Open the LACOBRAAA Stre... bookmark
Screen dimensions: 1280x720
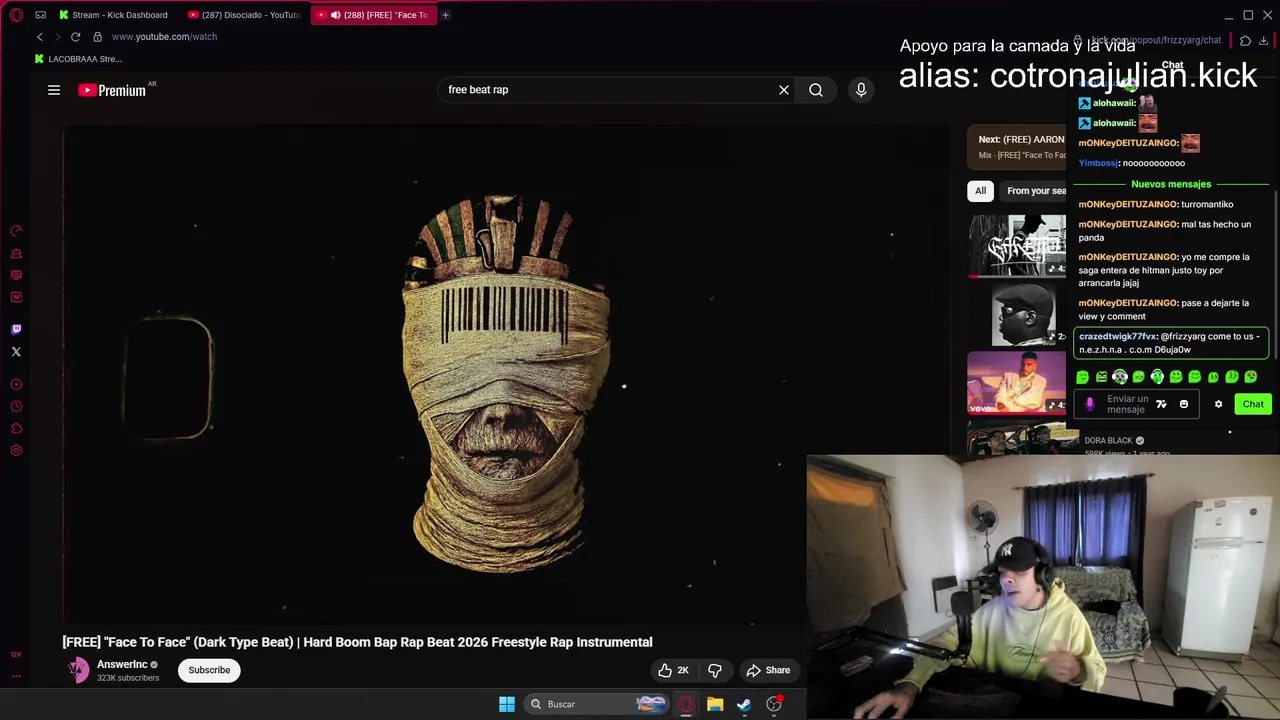pyautogui.click(x=78, y=59)
